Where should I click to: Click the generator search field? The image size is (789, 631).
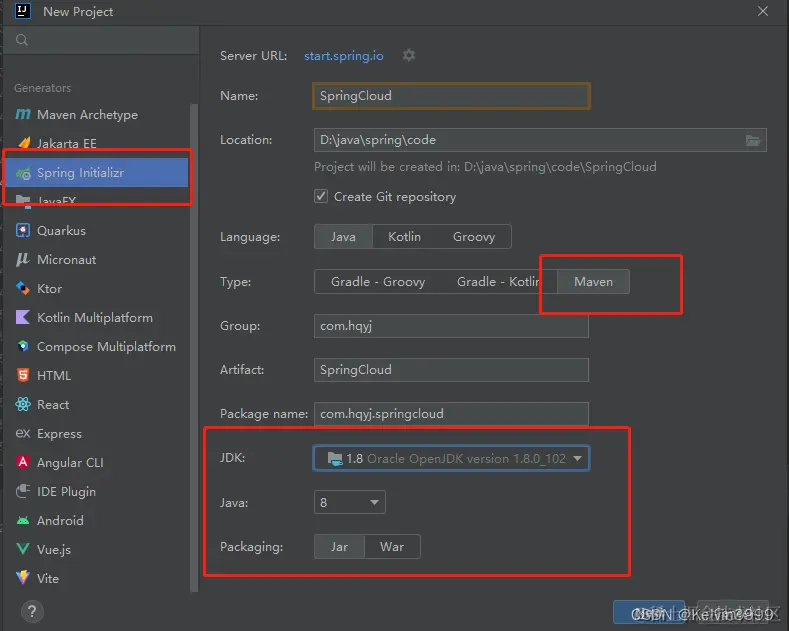point(101,40)
